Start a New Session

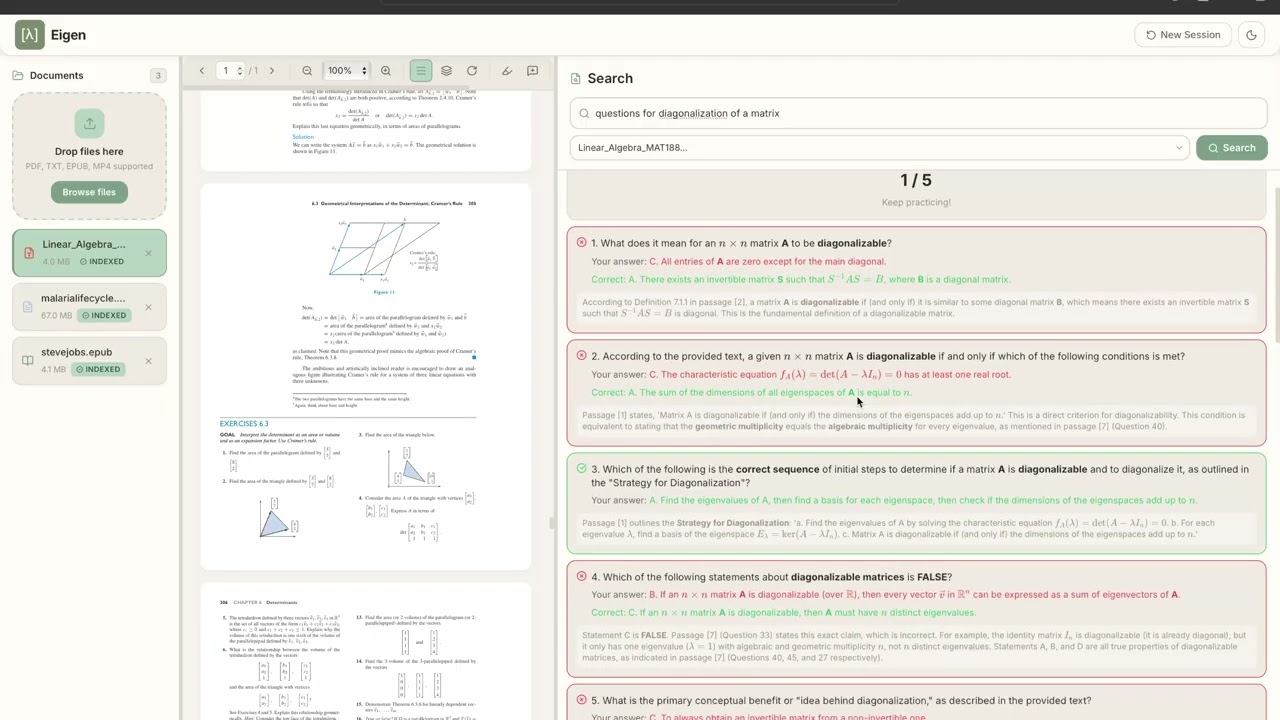[x=1183, y=35]
